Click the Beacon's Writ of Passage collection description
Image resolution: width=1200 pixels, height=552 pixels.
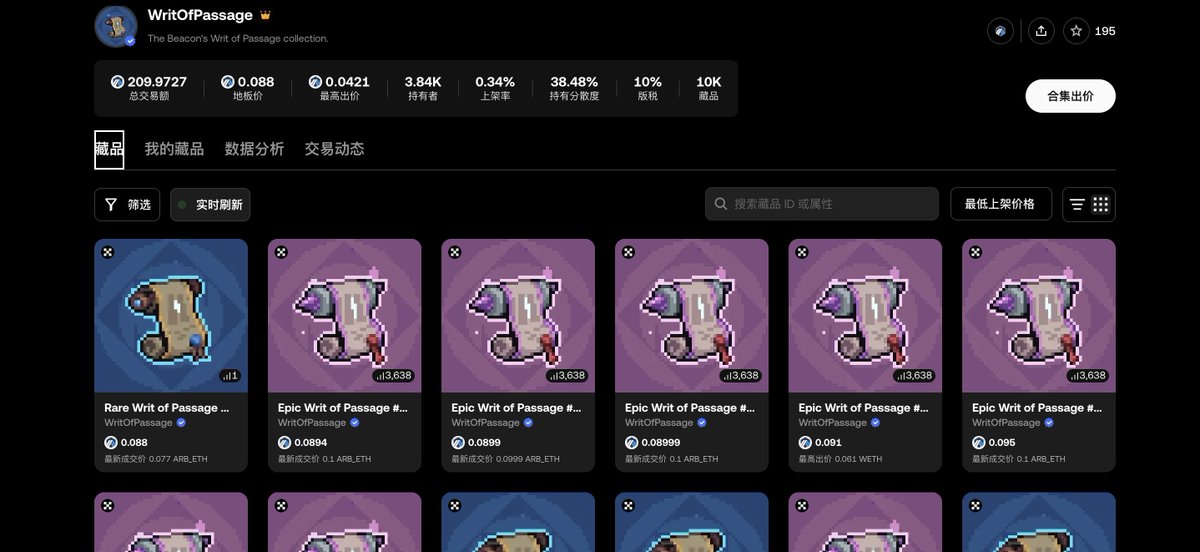238,38
